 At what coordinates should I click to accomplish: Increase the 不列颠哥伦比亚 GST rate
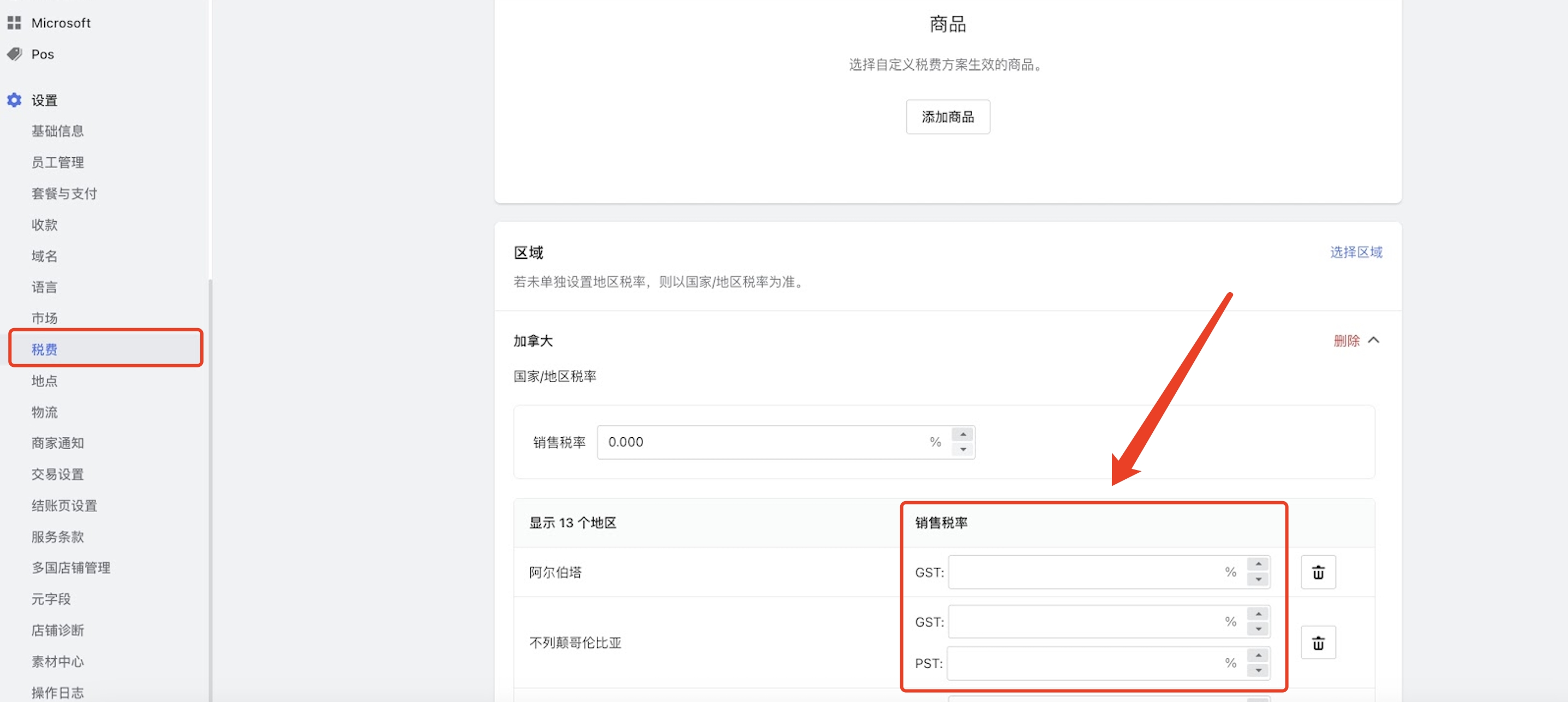pyautogui.click(x=1258, y=614)
